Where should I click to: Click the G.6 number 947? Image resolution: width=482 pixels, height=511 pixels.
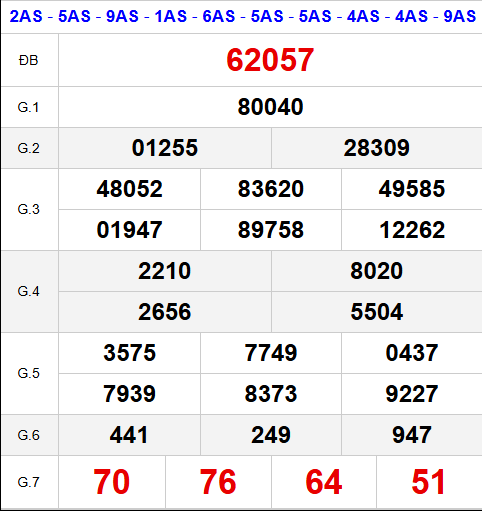[412, 435]
